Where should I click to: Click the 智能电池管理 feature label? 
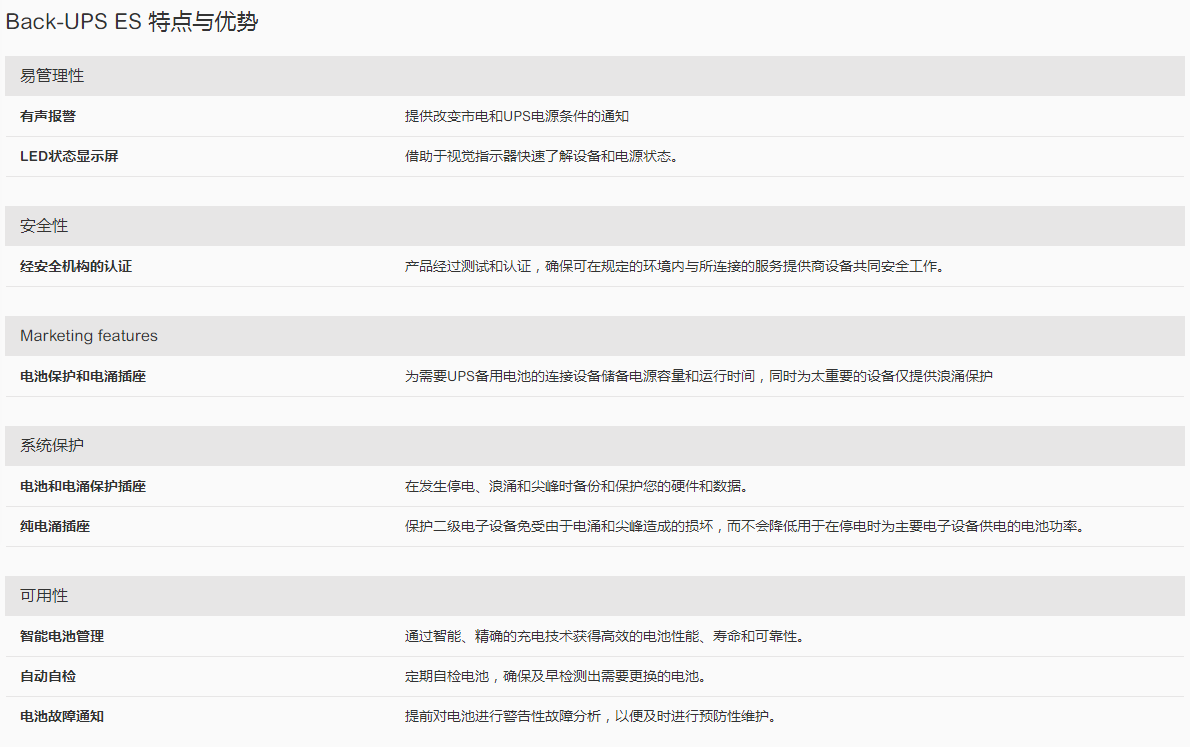pos(62,636)
